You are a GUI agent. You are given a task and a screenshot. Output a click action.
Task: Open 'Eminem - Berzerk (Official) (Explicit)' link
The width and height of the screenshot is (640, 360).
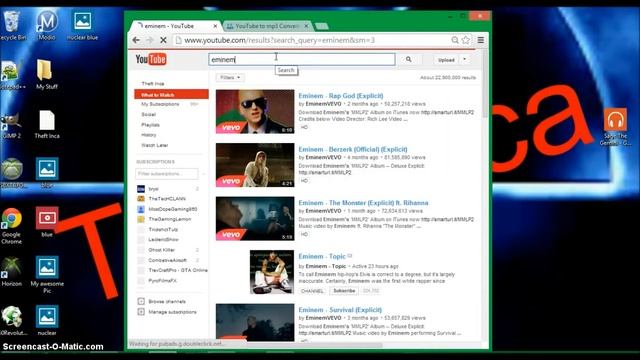point(353,149)
